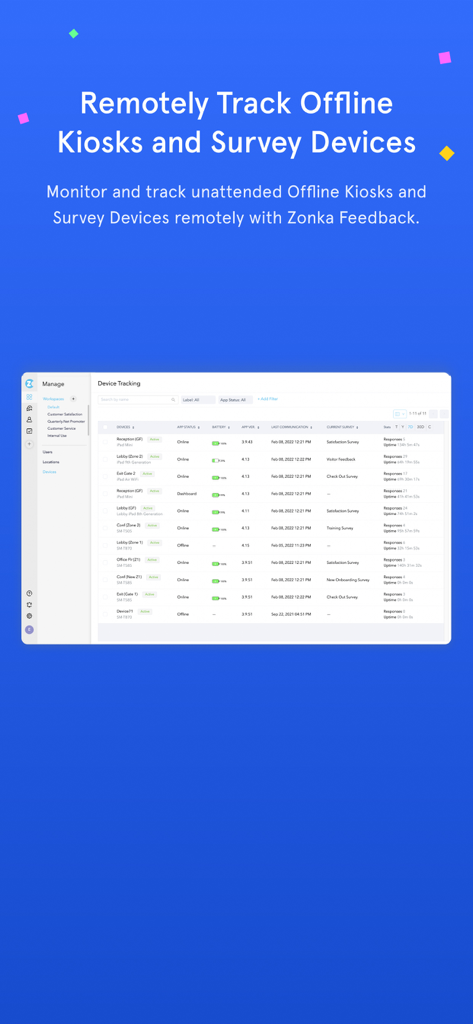This screenshot has width=473, height=1024.
Task: Sort by the App Ver. column header
Action: pyautogui.click(x=250, y=427)
